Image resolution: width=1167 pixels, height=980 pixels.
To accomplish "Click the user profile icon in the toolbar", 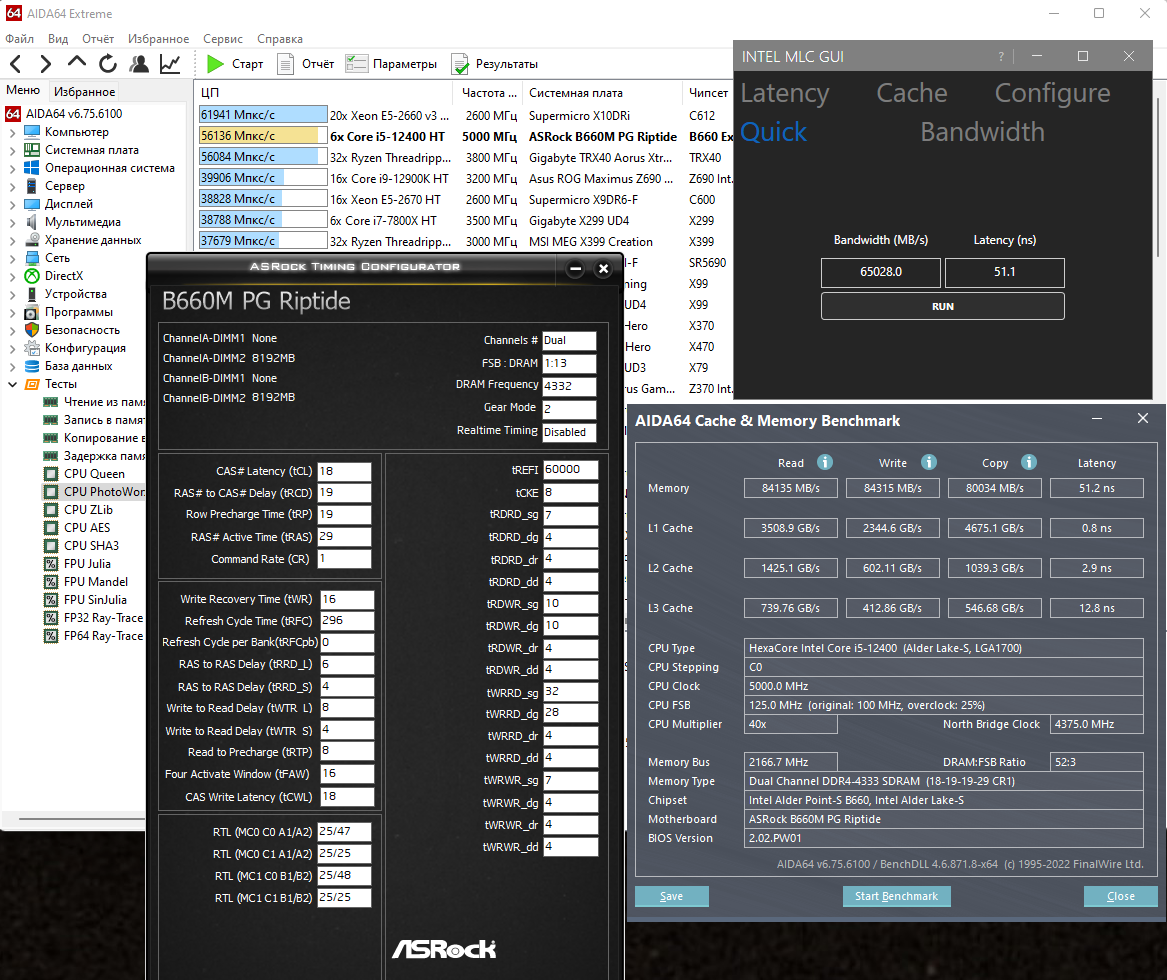I will pyautogui.click(x=139, y=64).
